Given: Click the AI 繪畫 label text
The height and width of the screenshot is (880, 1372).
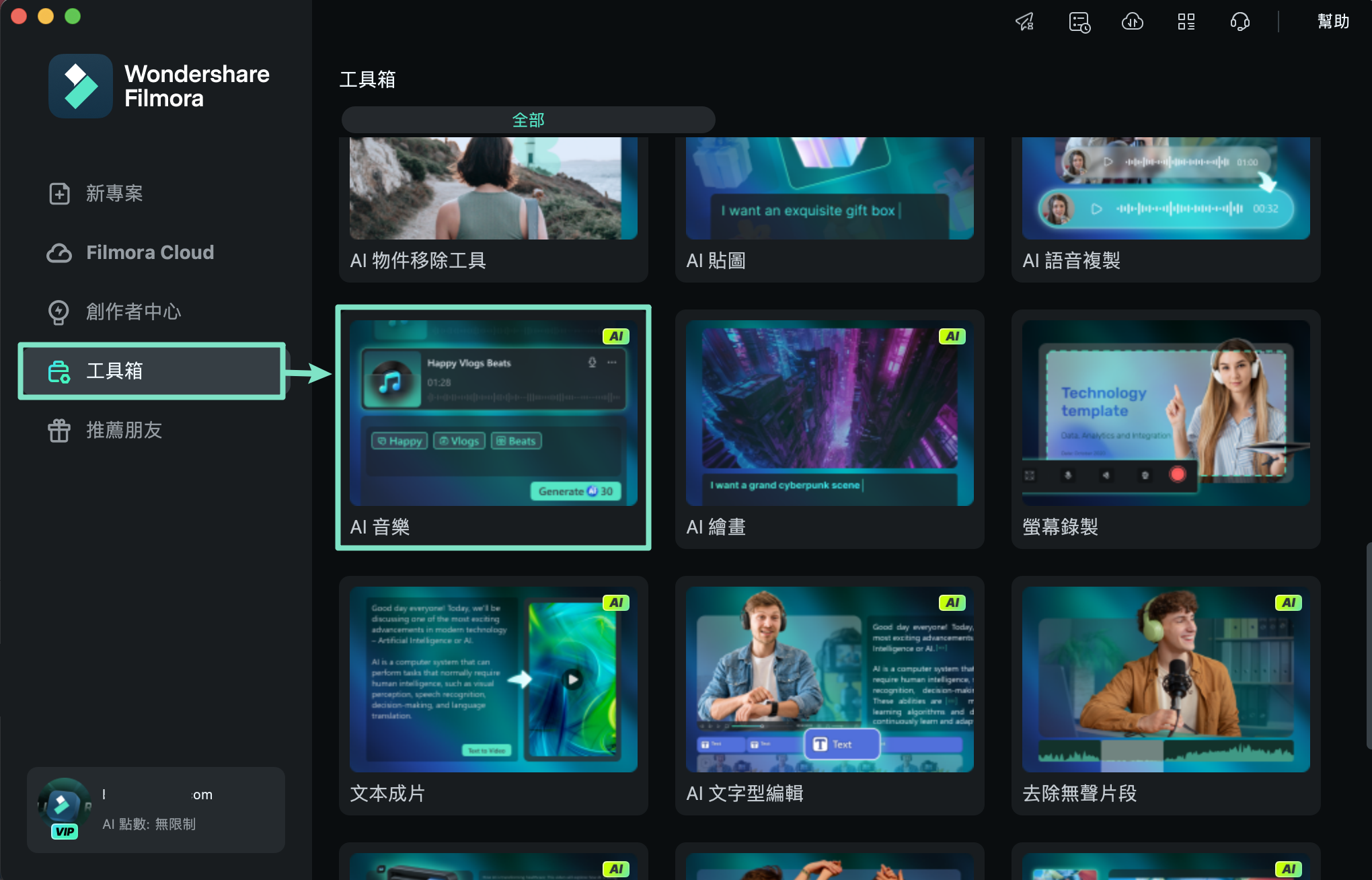Looking at the screenshot, I should tap(716, 527).
